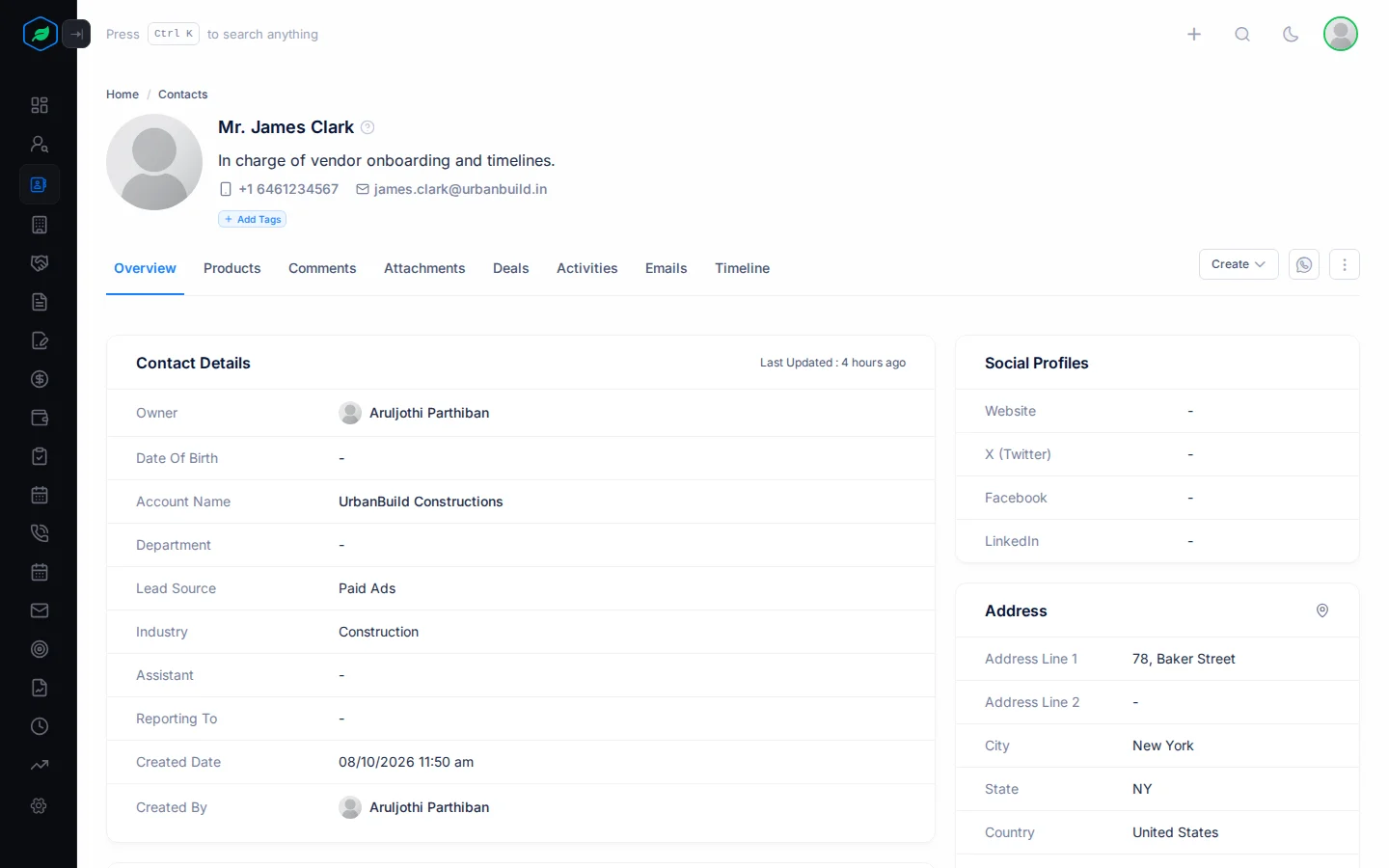1389x868 pixels.
Task: Open the user profile avatar menu
Action: 1341,34
